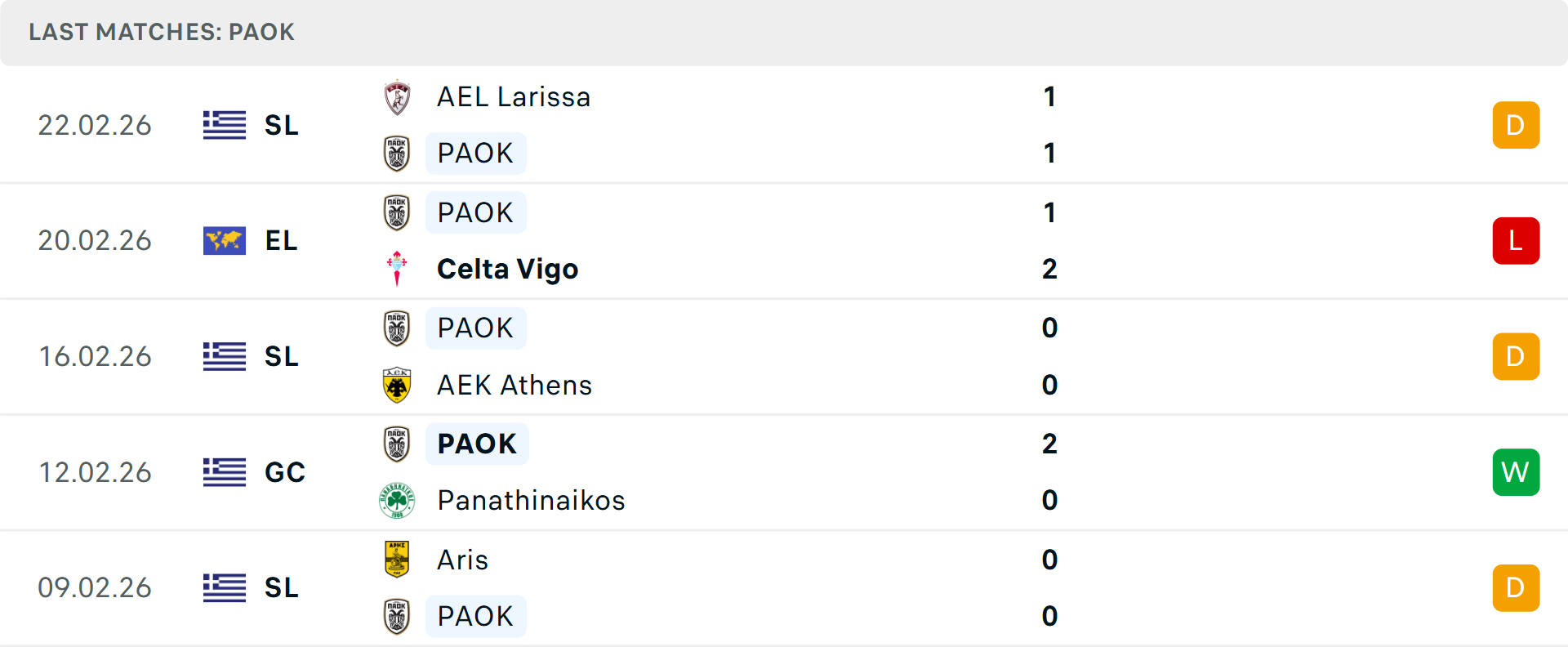Image resolution: width=1568 pixels, height=647 pixels.
Task: Select the 16.02.26 match date
Action: click(x=95, y=357)
